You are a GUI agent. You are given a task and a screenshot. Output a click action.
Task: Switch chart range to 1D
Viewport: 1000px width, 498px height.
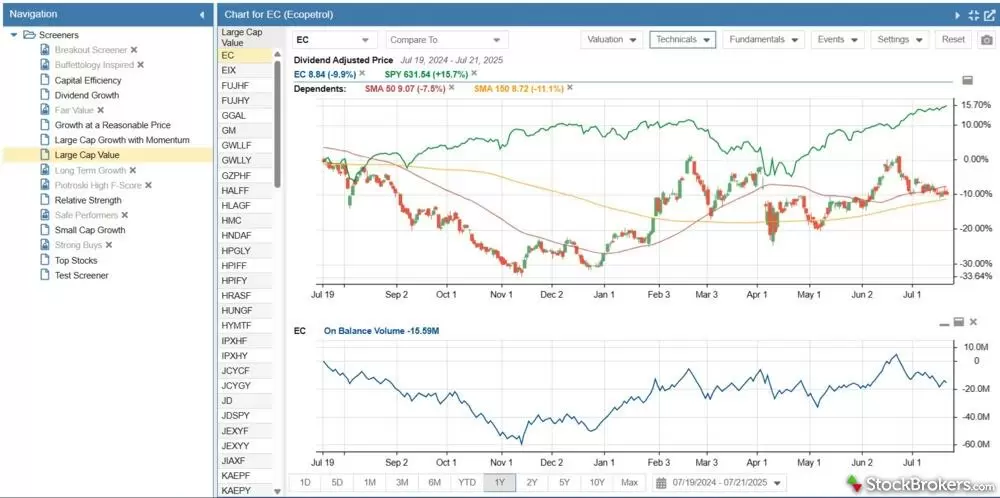(x=305, y=483)
